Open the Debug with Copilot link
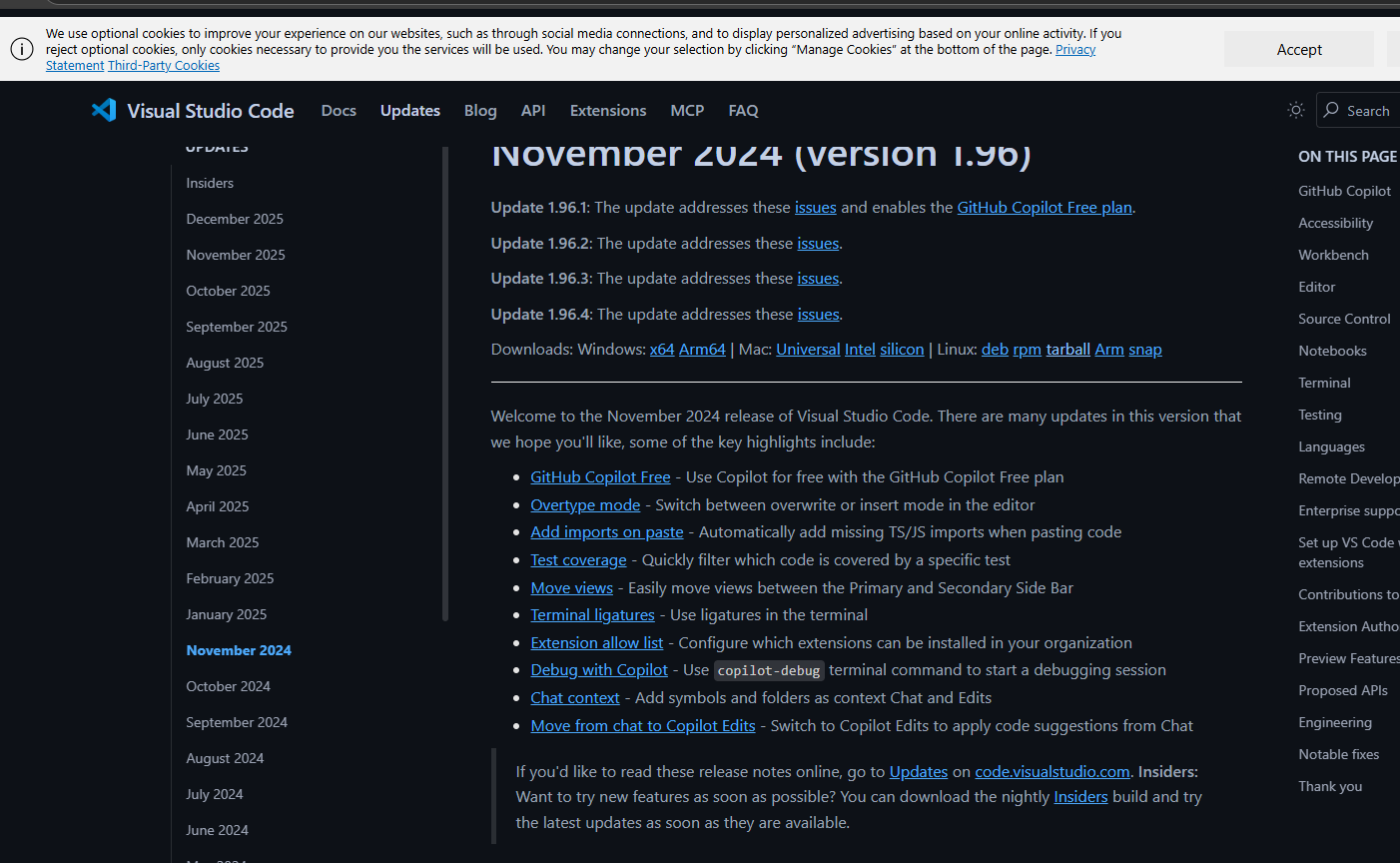Viewport: 1400px width, 863px height. [x=599, y=670]
